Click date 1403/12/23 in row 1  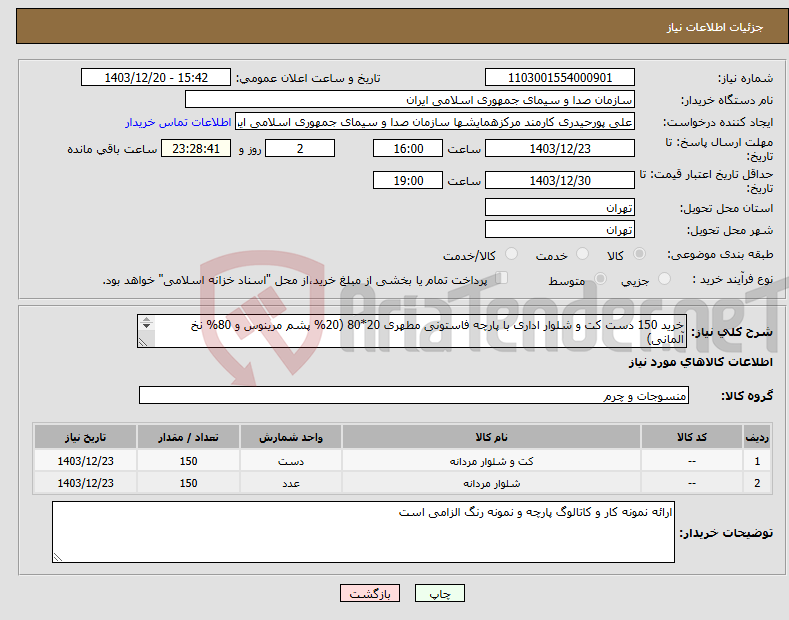tap(86, 461)
